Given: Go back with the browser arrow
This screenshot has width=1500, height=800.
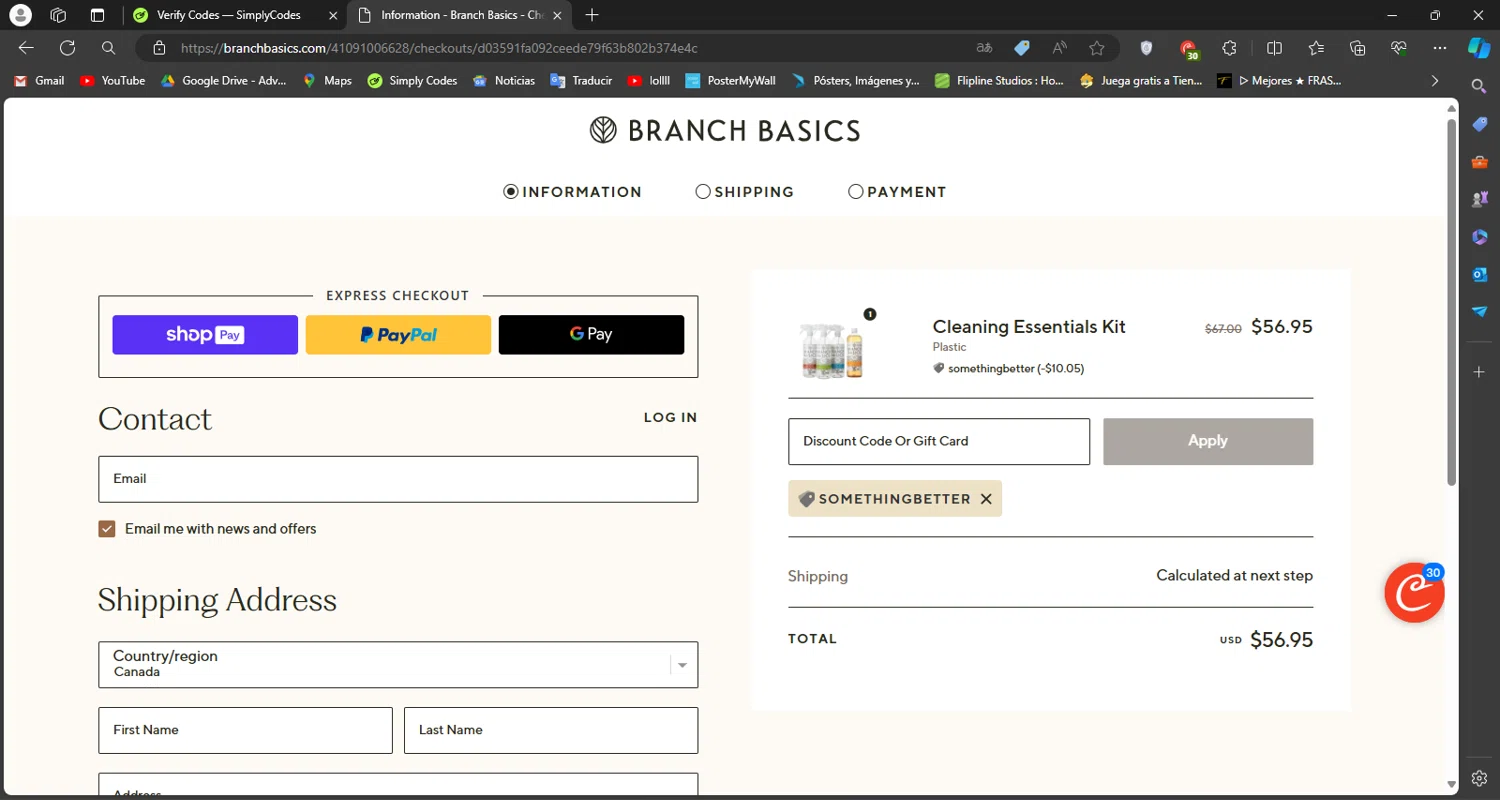Looking at the screenshot, I should pos(26,48).
